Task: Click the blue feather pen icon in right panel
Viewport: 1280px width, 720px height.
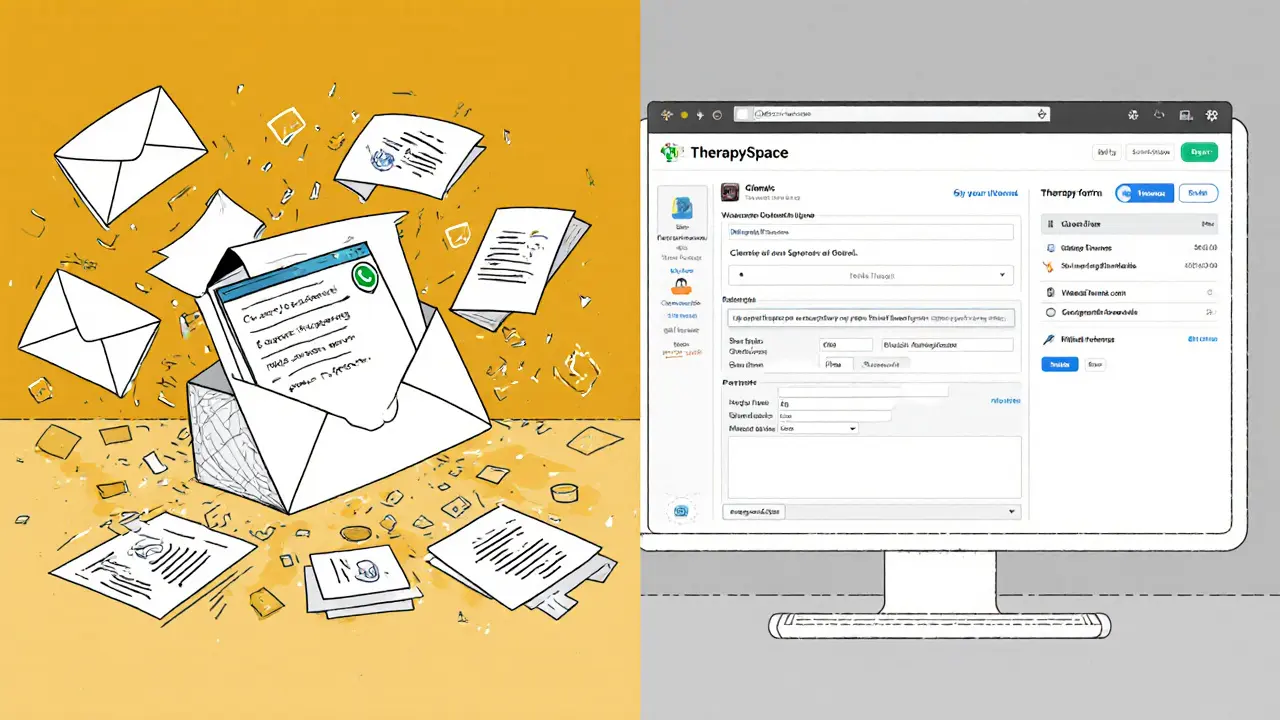Action: pos(1049,340)
